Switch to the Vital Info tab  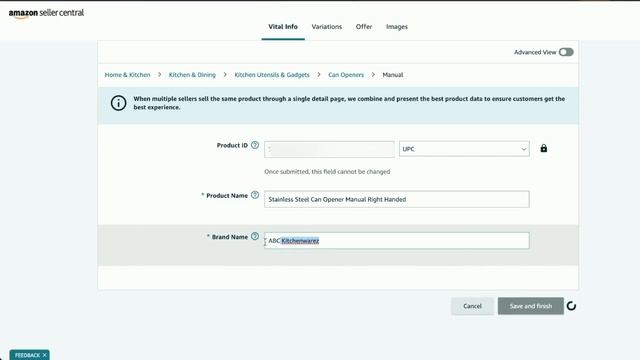(x=283, y=27)
